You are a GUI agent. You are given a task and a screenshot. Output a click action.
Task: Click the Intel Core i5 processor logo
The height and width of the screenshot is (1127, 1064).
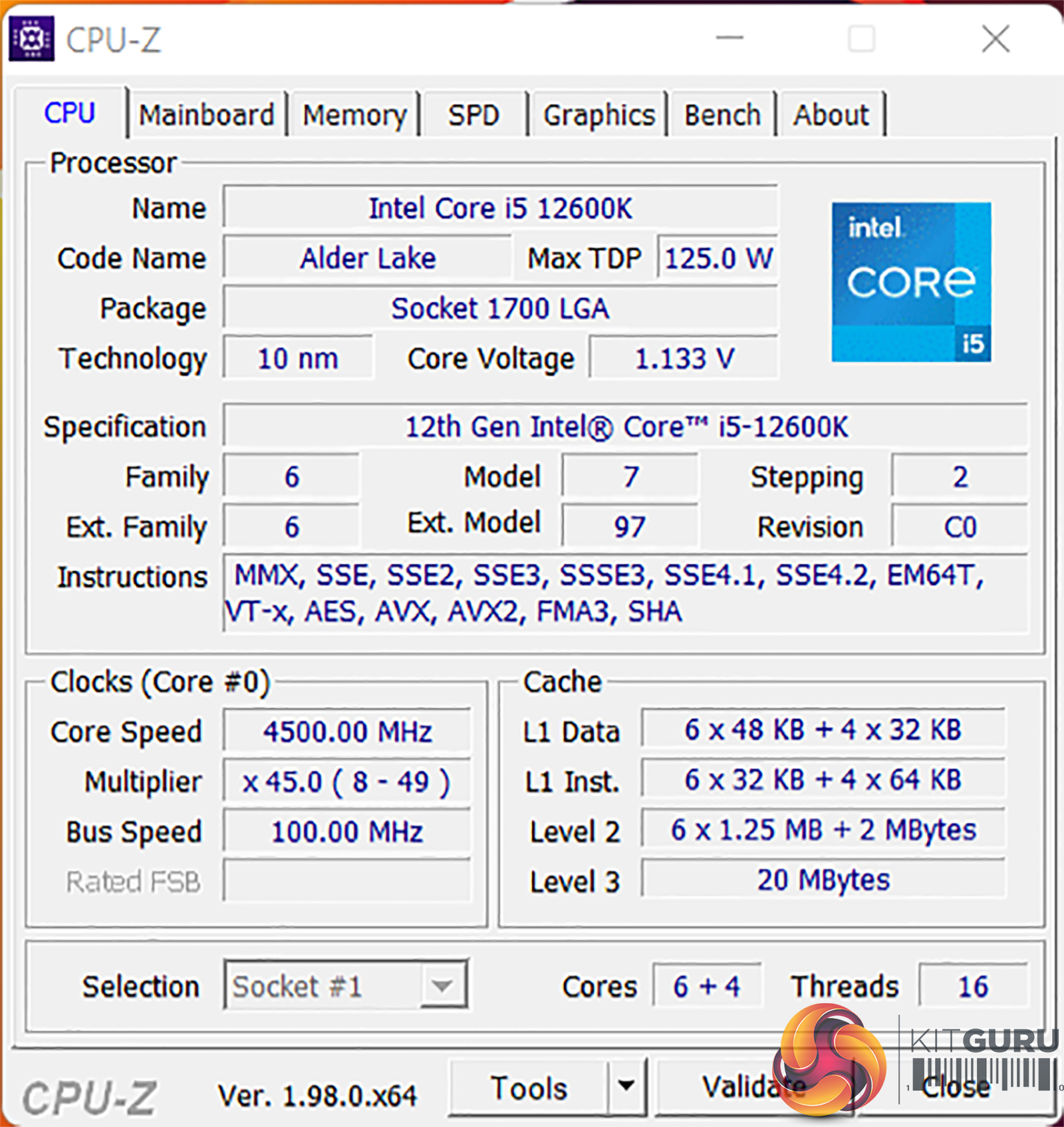911,282
